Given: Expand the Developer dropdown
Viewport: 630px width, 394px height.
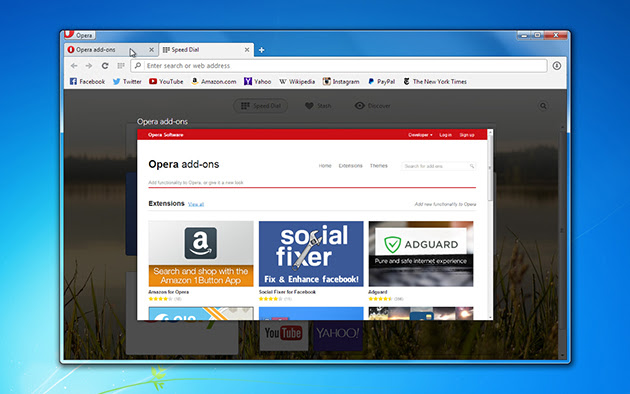Looking at the screenshot, I should pos(420,135).
